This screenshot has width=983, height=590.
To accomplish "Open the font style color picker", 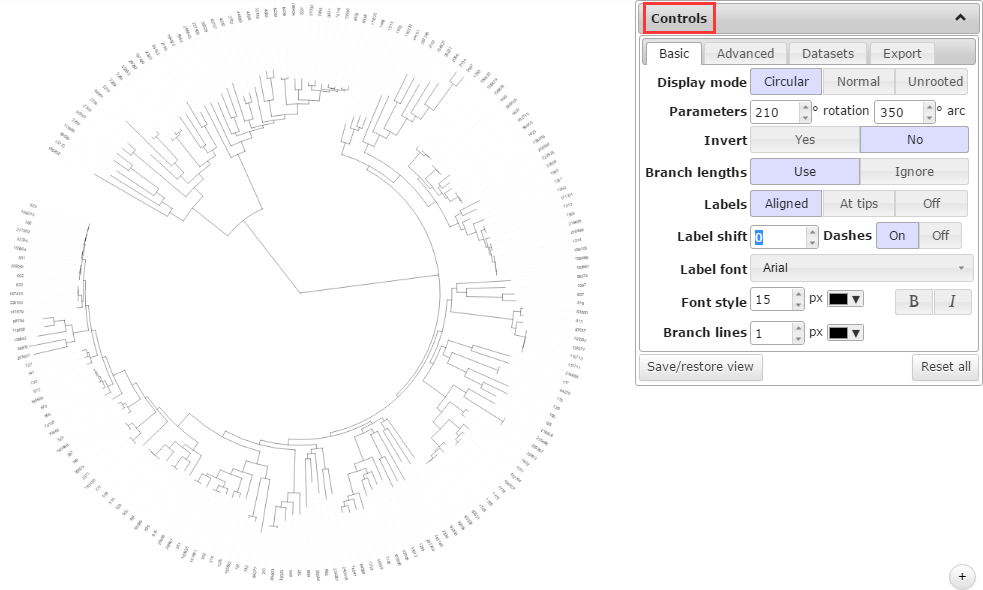I will [x=845, y=300].
